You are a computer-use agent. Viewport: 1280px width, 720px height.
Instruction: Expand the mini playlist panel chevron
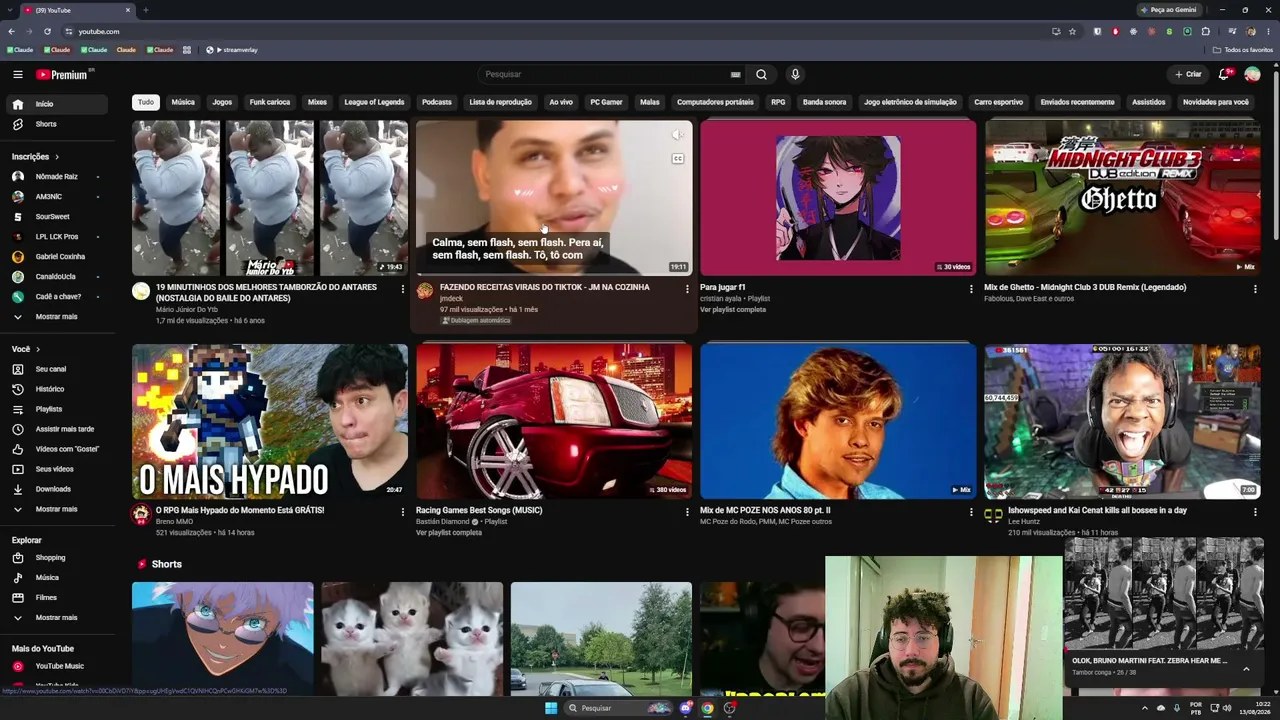point(1246,668)
